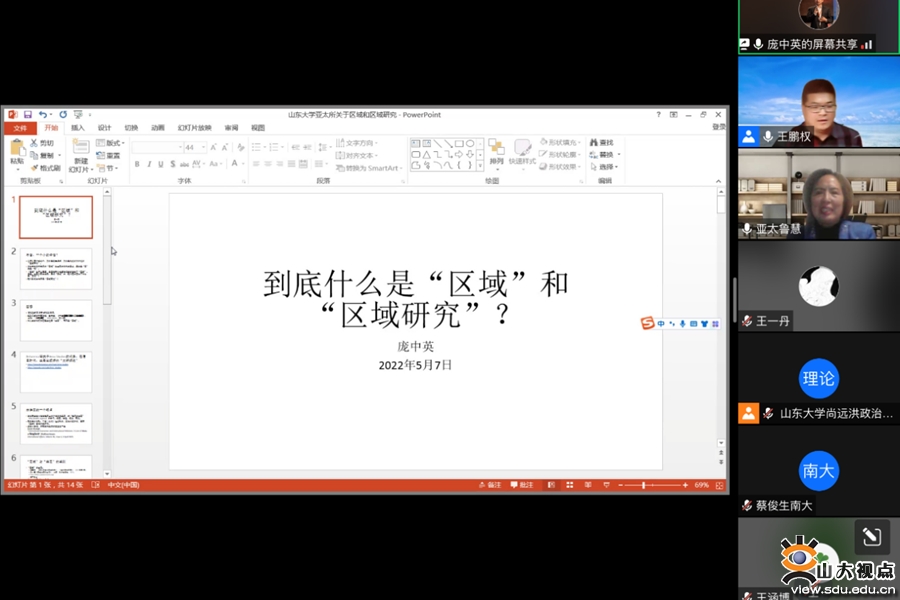The height and width of the screenshot is (600, 900).
Task: Click the Login (登录) link
Action: click(x=718, y=128)
